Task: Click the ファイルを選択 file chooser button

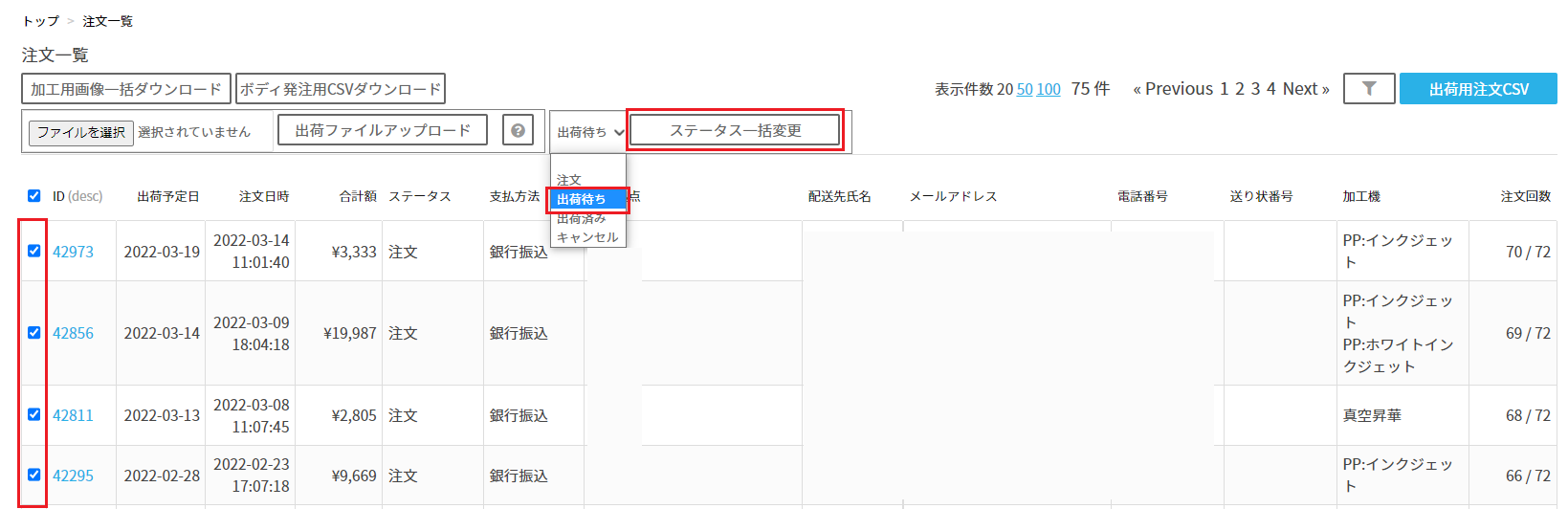Action: [x=80, y=132]
